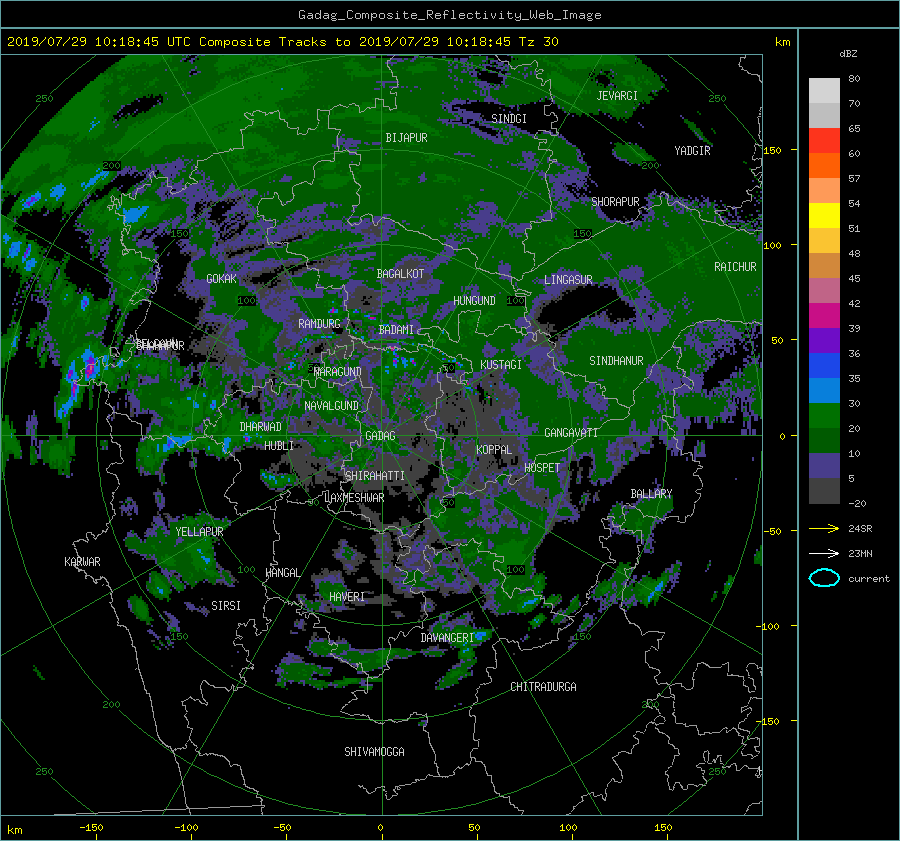This screenshot has width=900, height=841.
Task: Click the DAVANGERI city label
Action: [x=447, y=638]
